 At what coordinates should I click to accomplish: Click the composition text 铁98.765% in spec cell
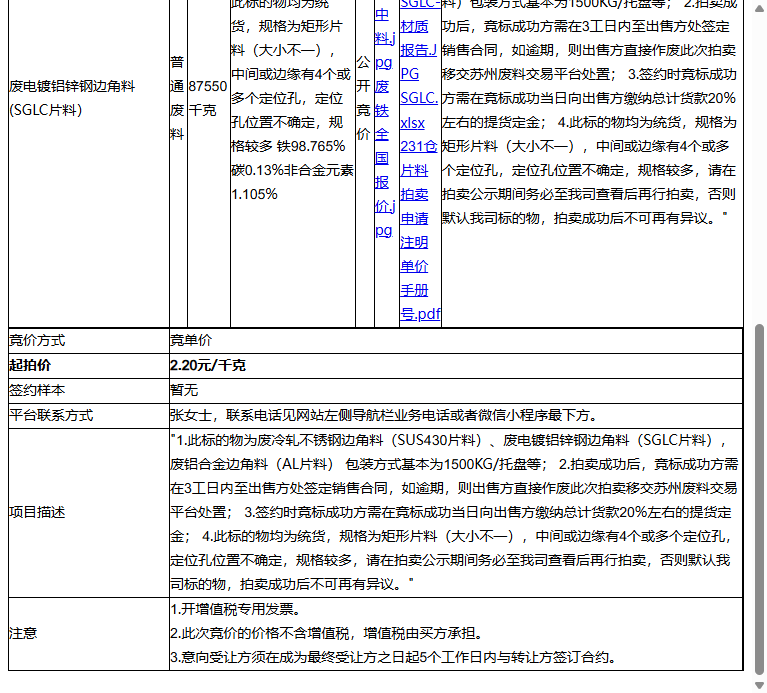click(311, 146)
